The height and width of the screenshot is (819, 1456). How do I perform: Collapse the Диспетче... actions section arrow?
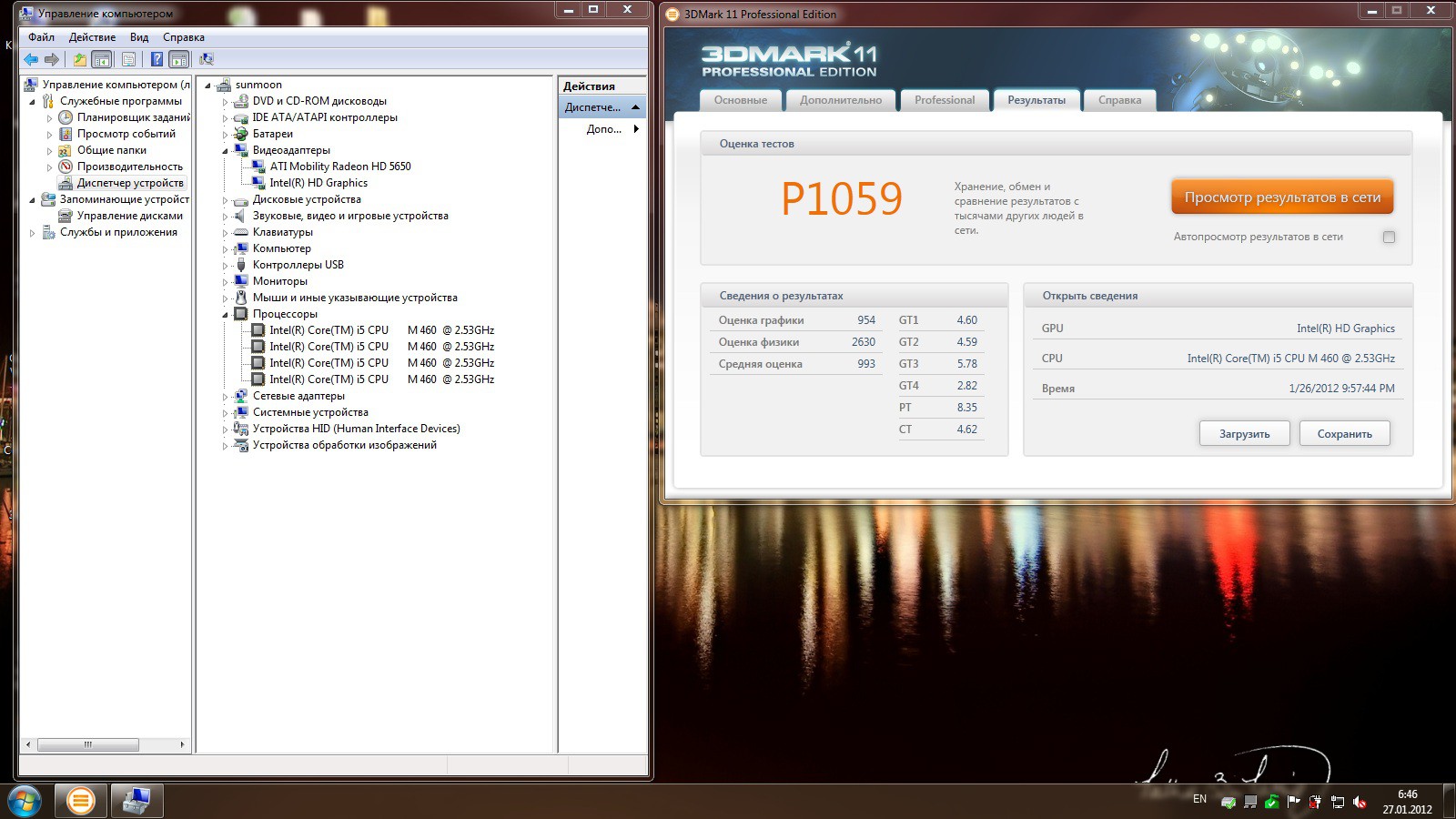635,107
